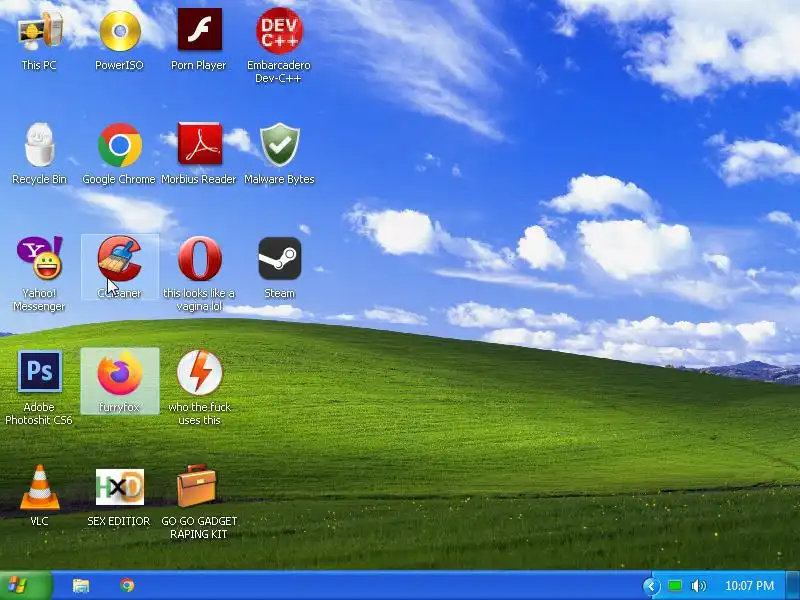800x600 pixels.
Task: Launch Chrome from the taskbar
Action: 128,585
